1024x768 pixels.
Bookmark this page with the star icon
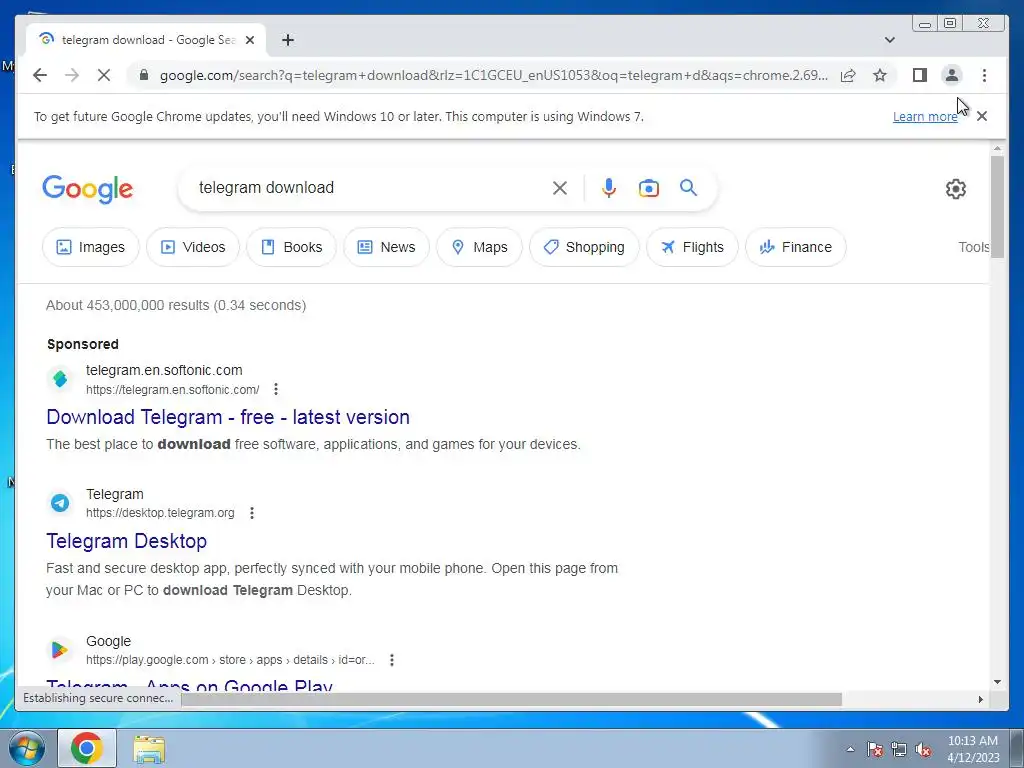tap(880, 75)
